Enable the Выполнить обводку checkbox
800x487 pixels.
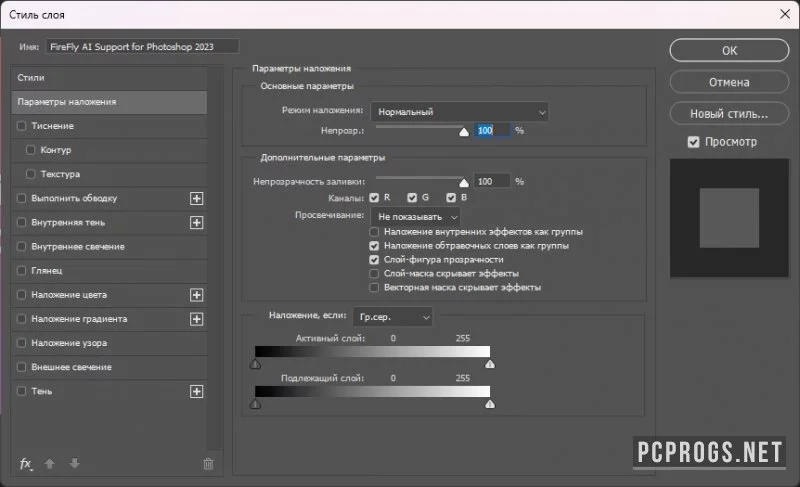click(21, 198)
